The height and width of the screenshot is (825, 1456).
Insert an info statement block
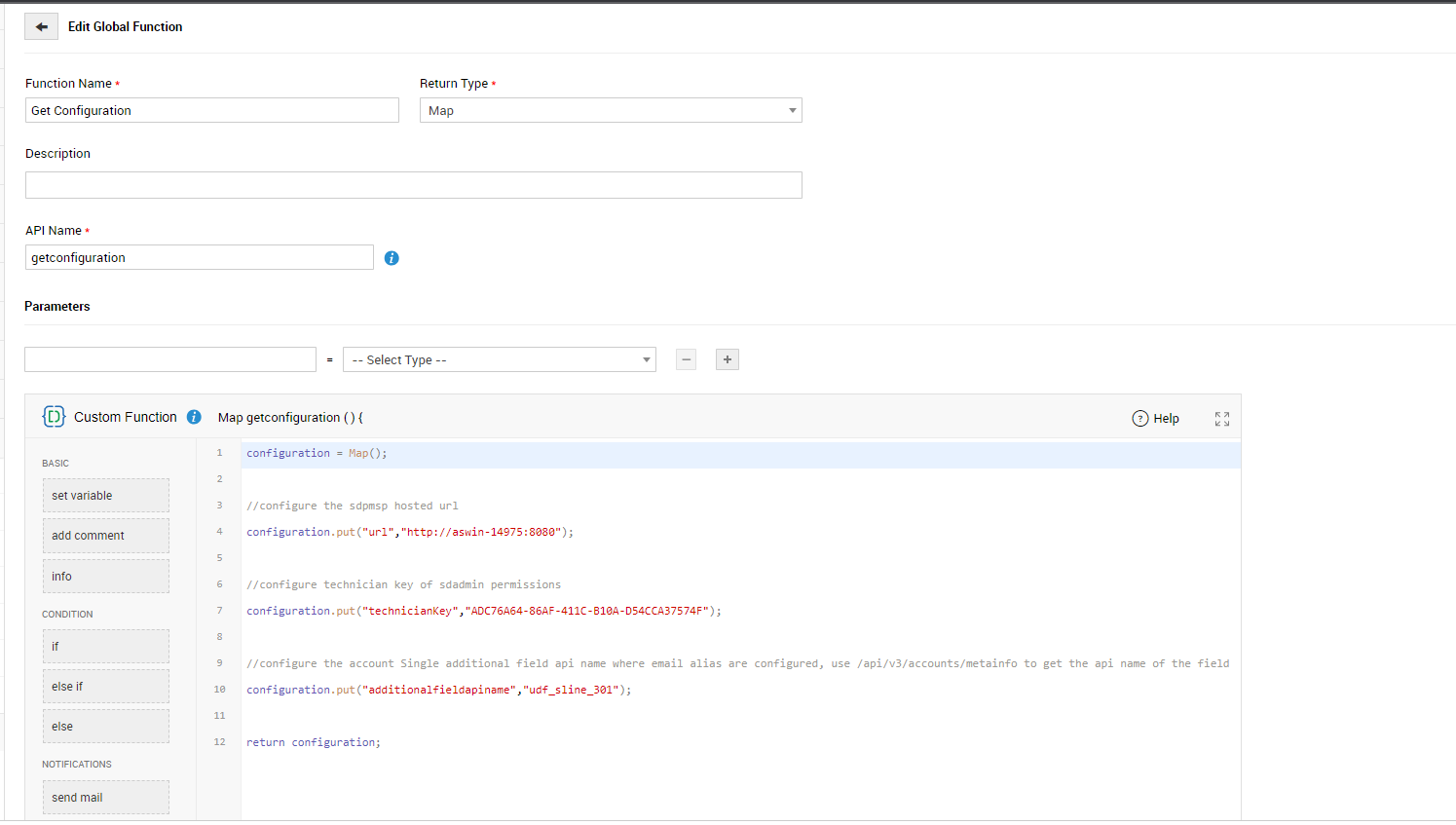click(x=105, y=577)
